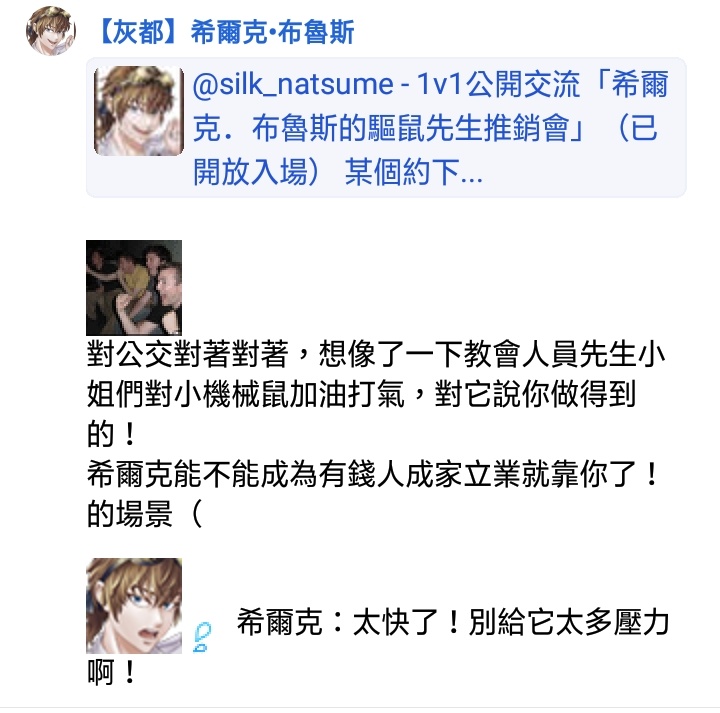The height and width of the screenshot is (713, 720).
Task: Click the line 姐們對小機械鼠加油打氣
Action: 361,394
